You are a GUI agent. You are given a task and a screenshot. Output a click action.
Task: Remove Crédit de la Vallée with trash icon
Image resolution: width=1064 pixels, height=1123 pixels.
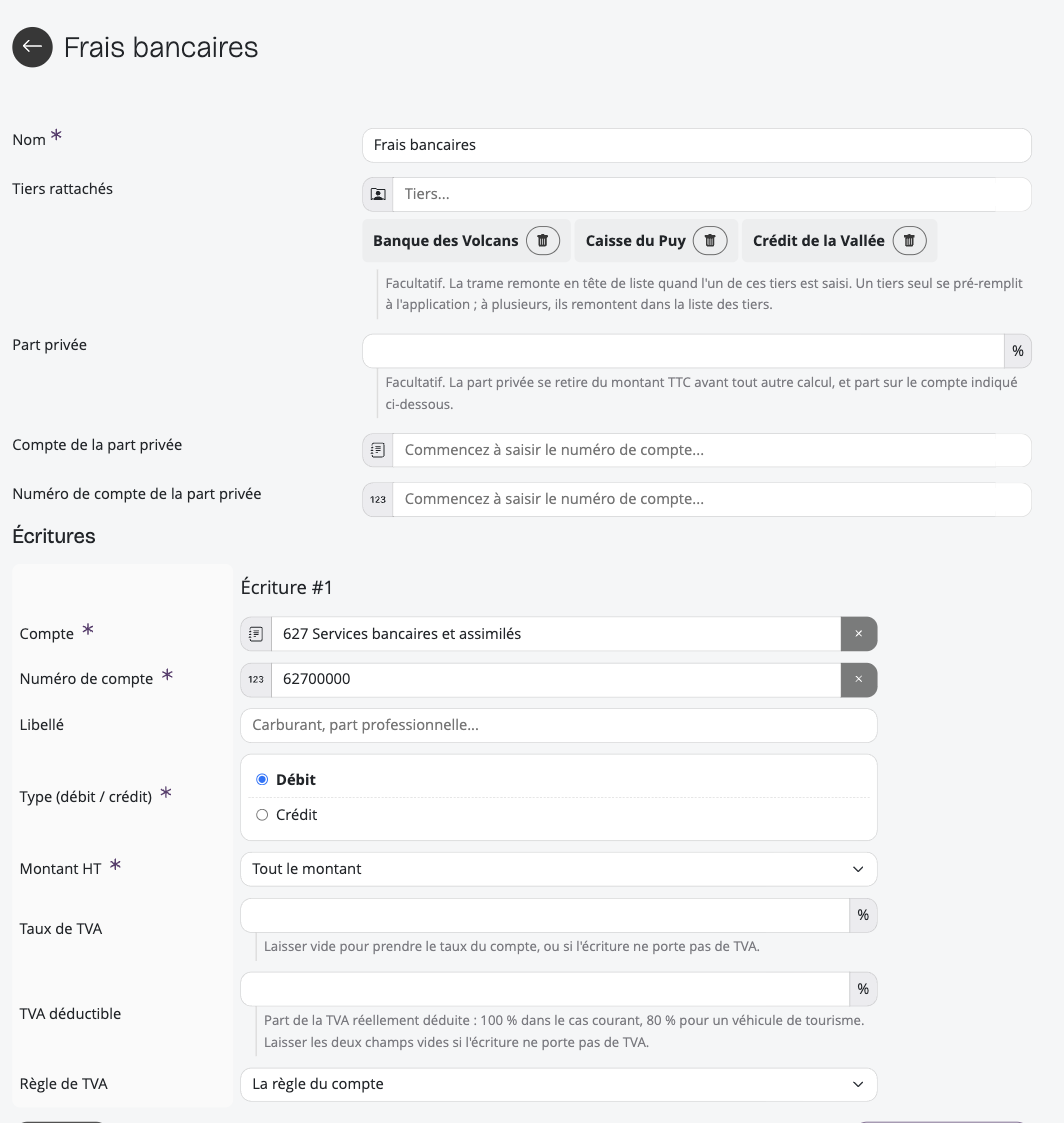click(909, 241)
